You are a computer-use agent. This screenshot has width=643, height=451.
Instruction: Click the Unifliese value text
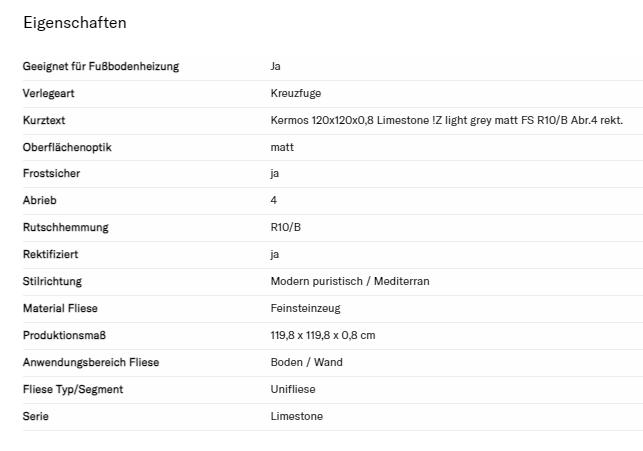pyautogui.click(x=295, y=389)
